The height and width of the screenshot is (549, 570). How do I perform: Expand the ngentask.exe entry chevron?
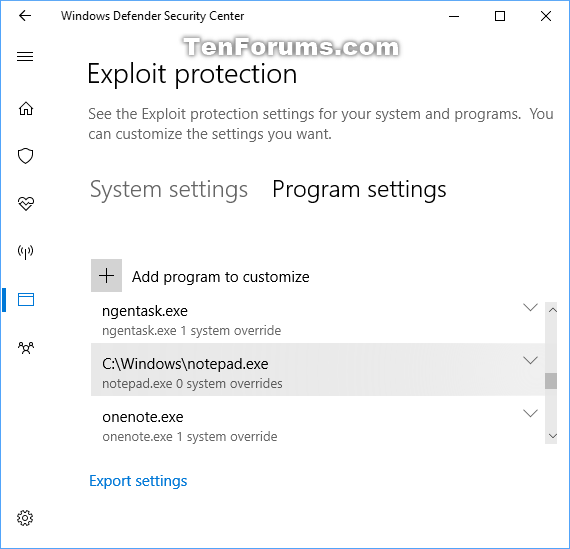click(x=530, y=308)
